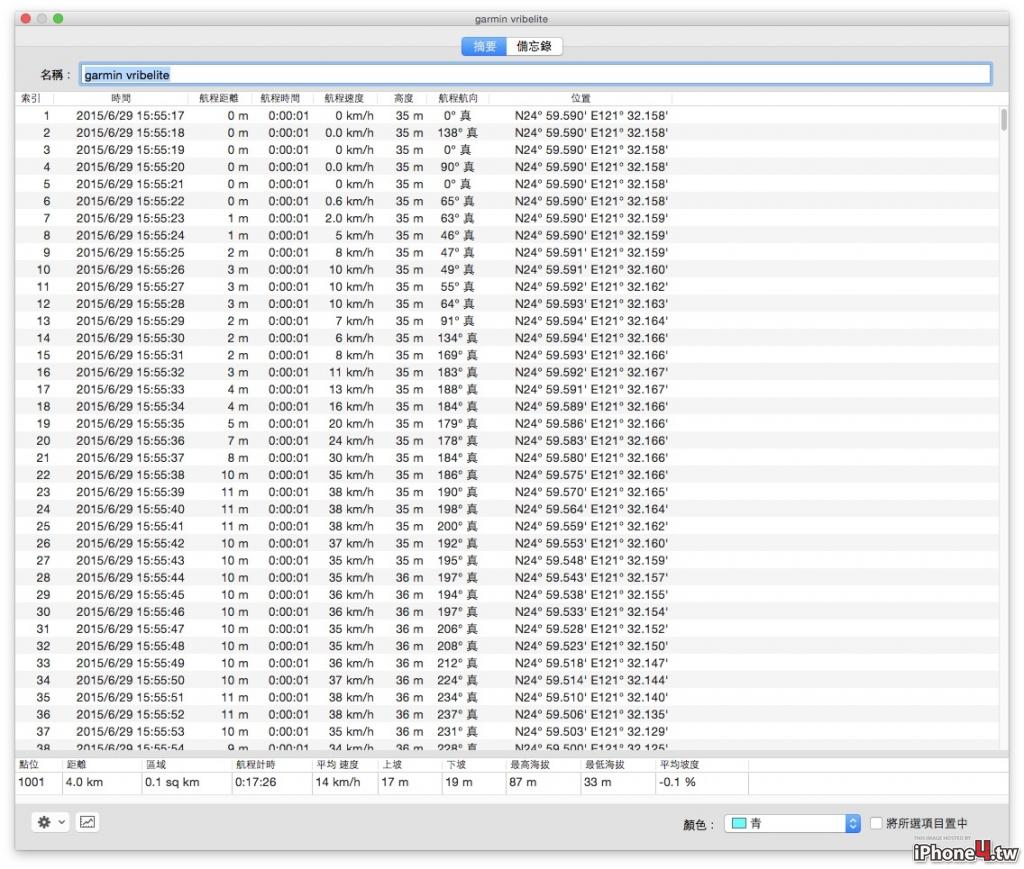1024x869 pixels.
Task: Close the window with red button
Action: point(25,18)
